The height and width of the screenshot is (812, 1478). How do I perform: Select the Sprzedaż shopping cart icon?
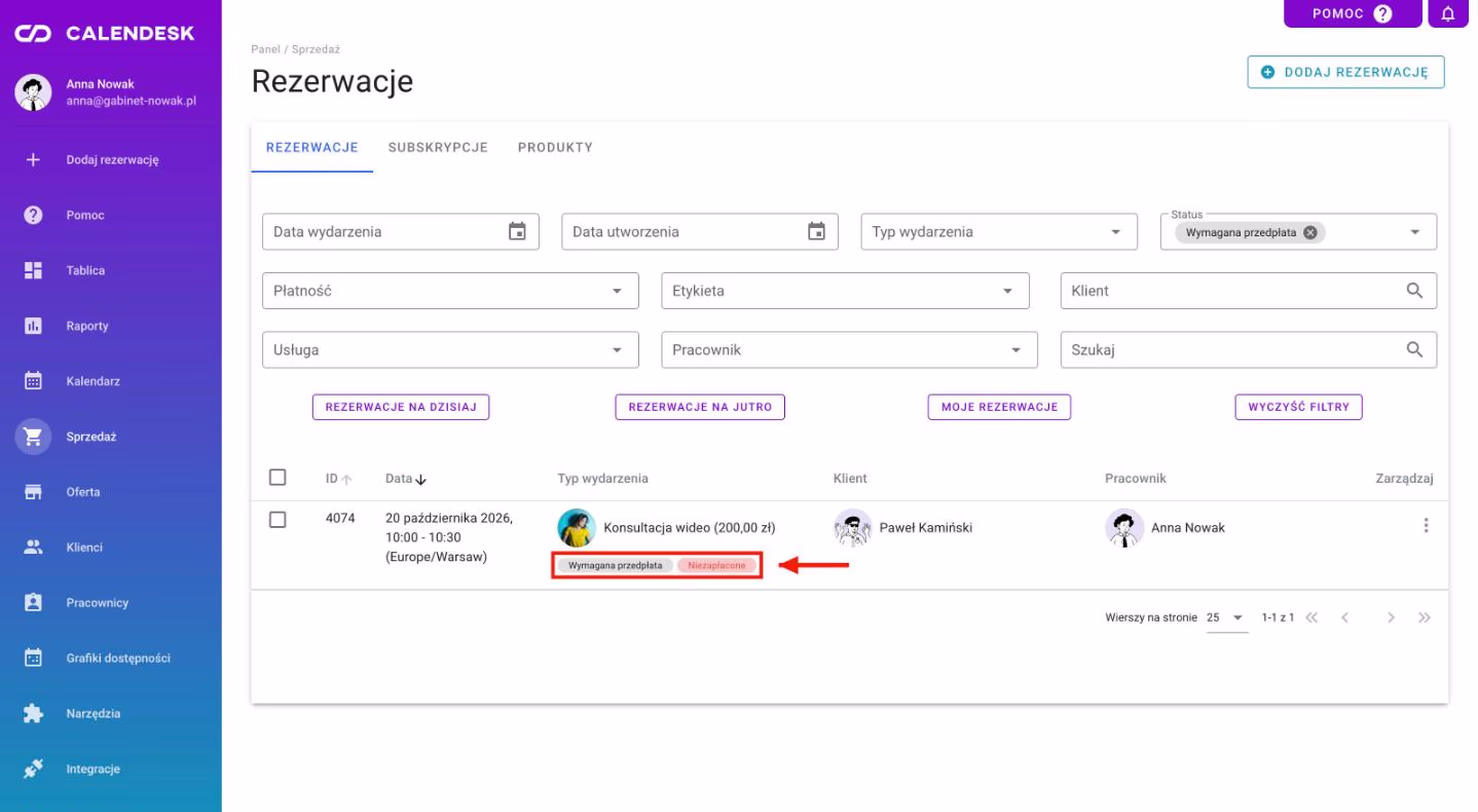33,437
